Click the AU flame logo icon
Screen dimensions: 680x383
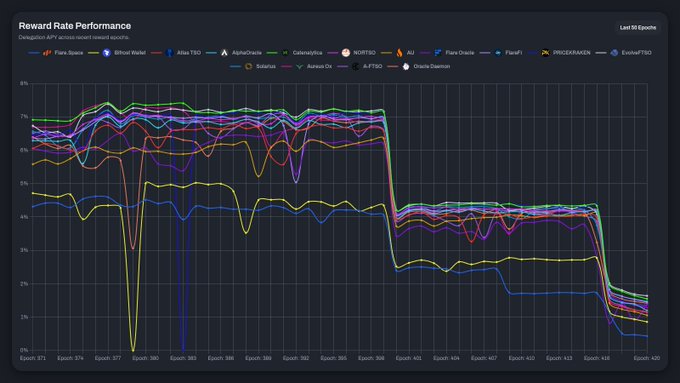pyautogui.click(x=399, y=52)
